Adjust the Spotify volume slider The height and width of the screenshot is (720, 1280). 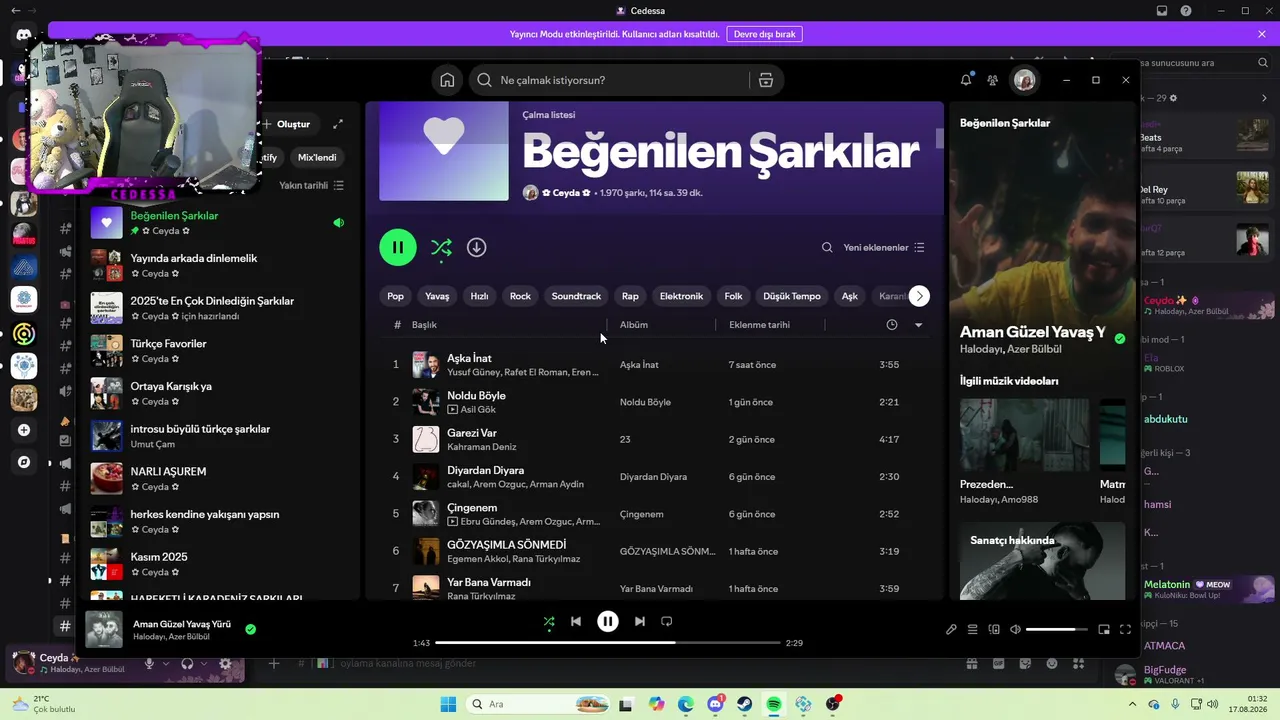point(1056,629)
